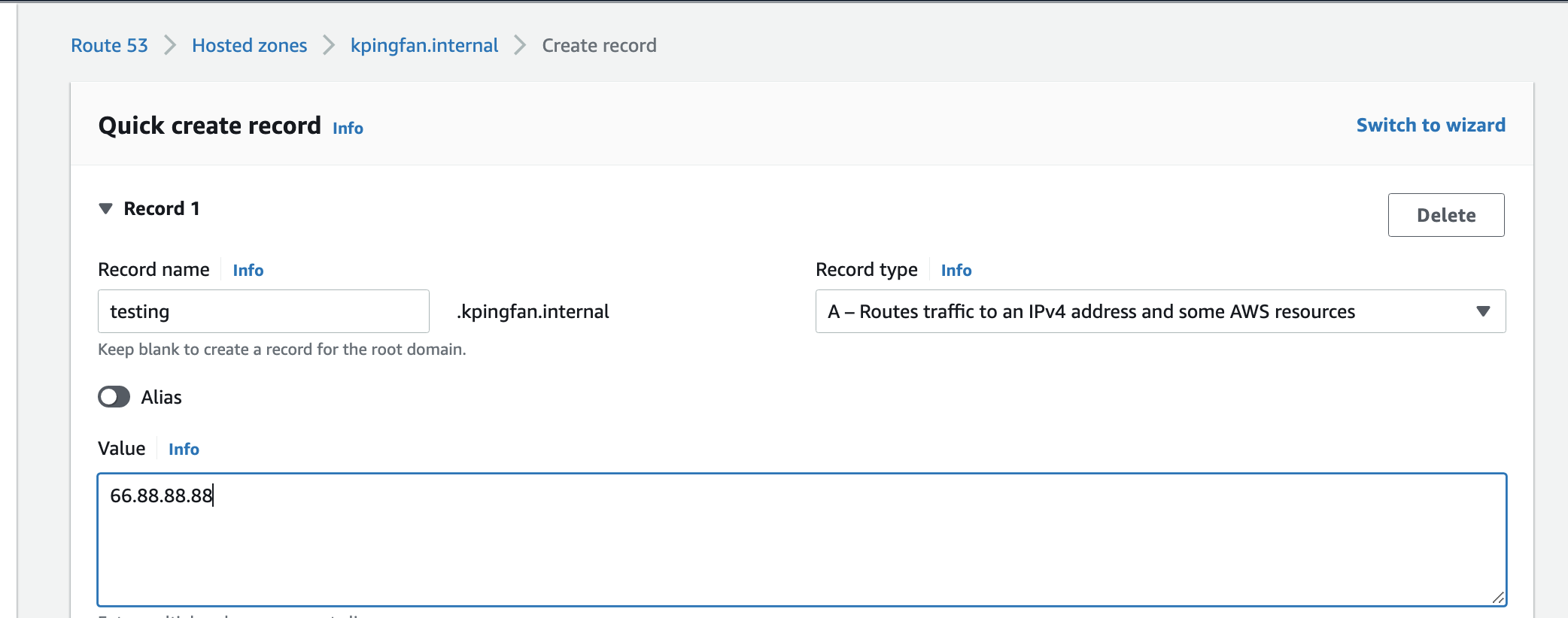Viewport: 1568px width, 618px height.
Task: Click breadcrumb chevron after kpingfan.internal
Action: click(520, 45)
